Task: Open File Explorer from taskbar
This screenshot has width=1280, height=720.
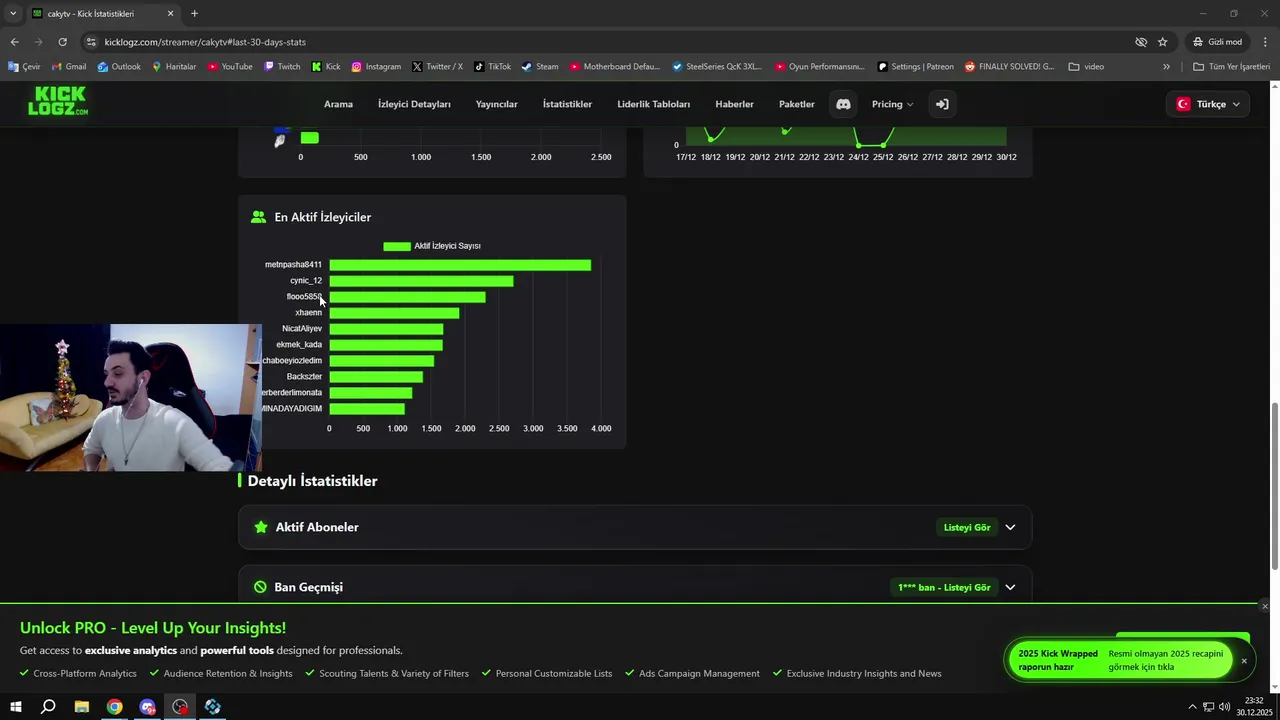Action: [82, 707]
